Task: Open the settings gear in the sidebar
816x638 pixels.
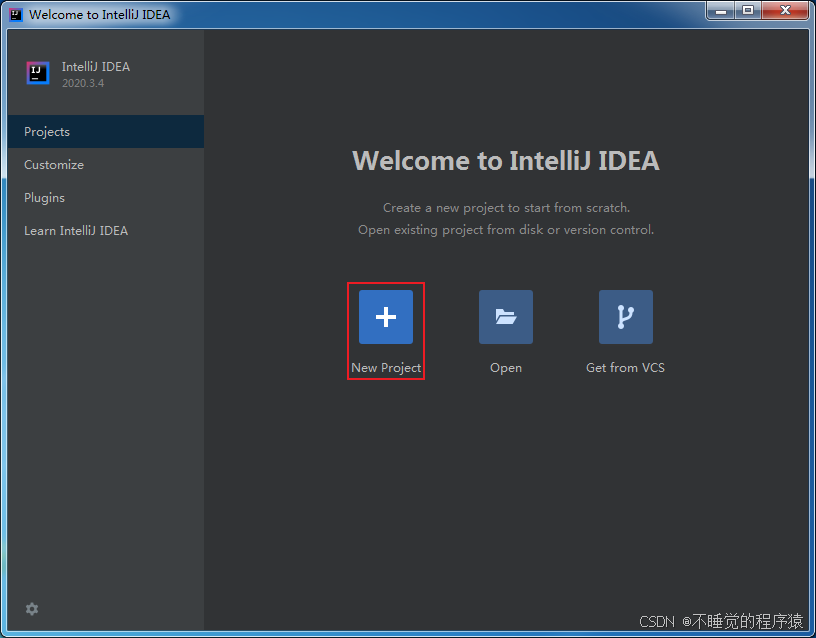Action: (x=32, y=609)
